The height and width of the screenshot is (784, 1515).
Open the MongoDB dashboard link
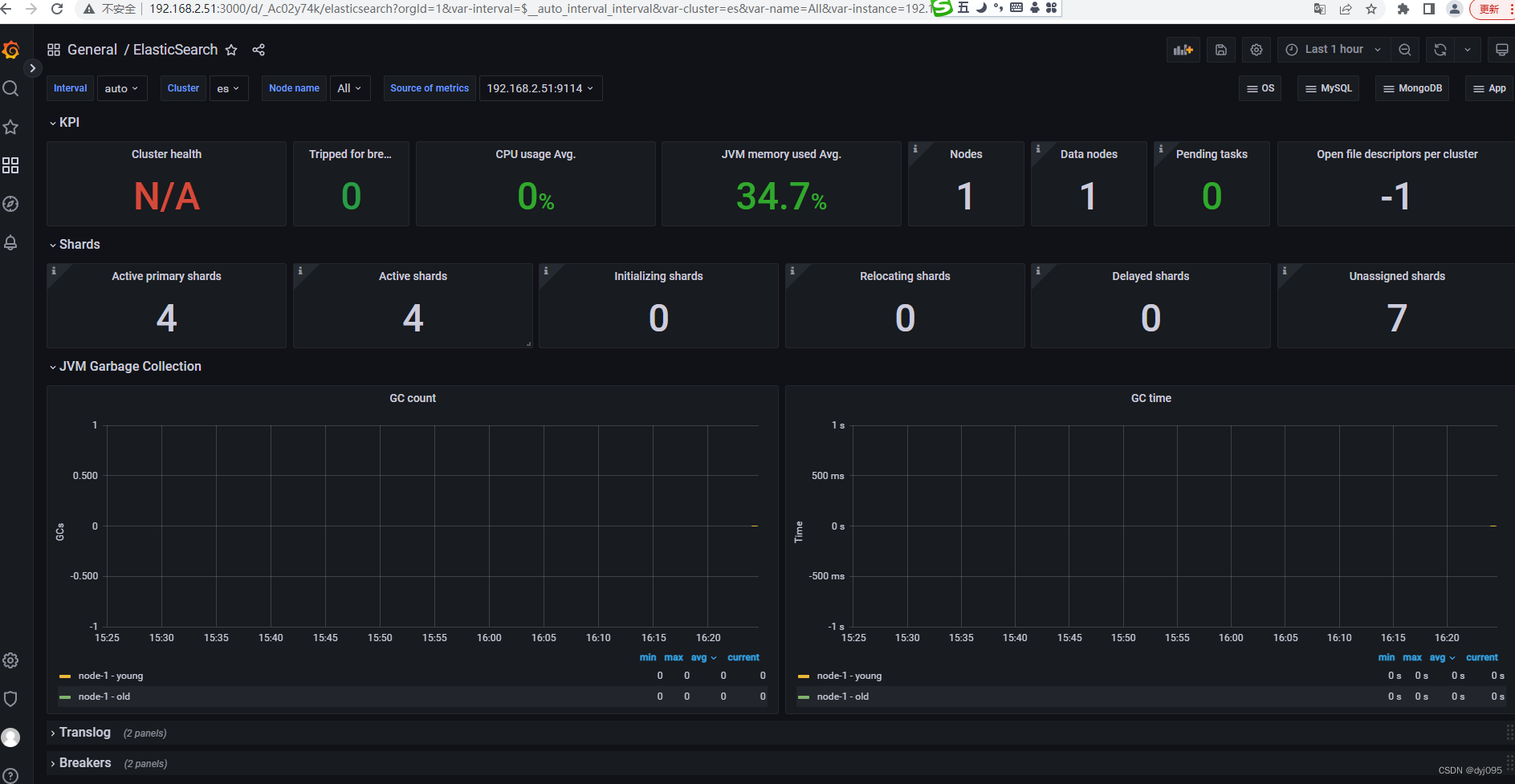[1412, 88]
